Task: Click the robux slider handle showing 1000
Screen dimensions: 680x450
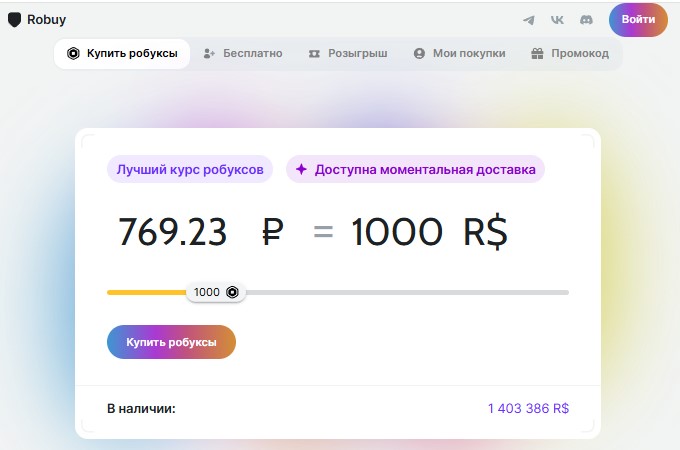Action: pyautogui.click(x=216, y=292)
